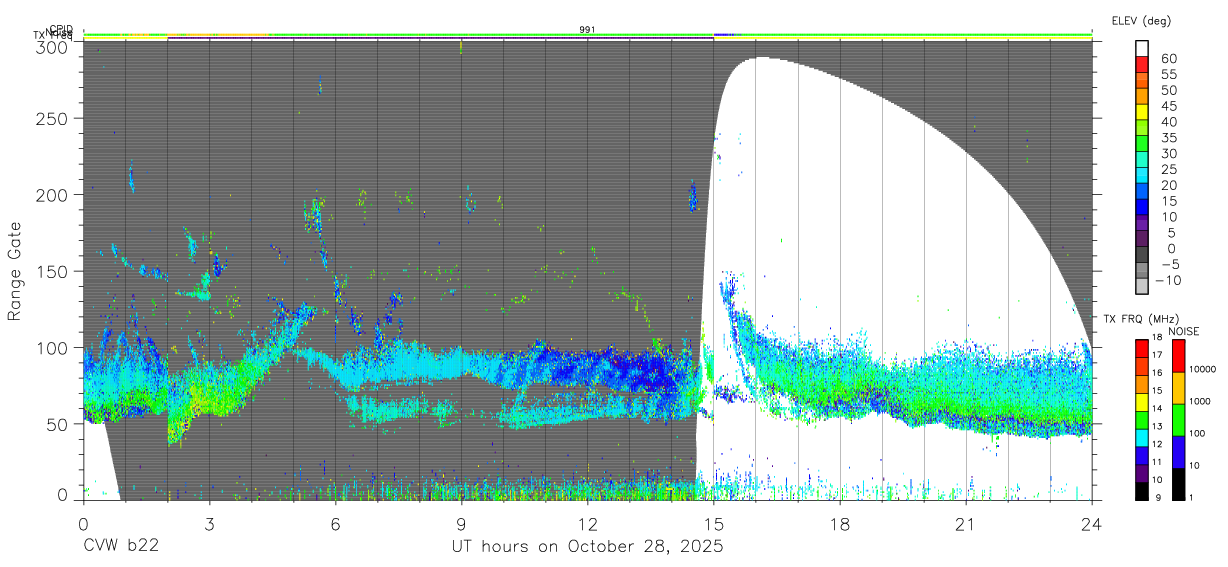This screenshot has height=567, width=1228.
Task: Click the '991' CPID value at top
Action: click(587, 30)
